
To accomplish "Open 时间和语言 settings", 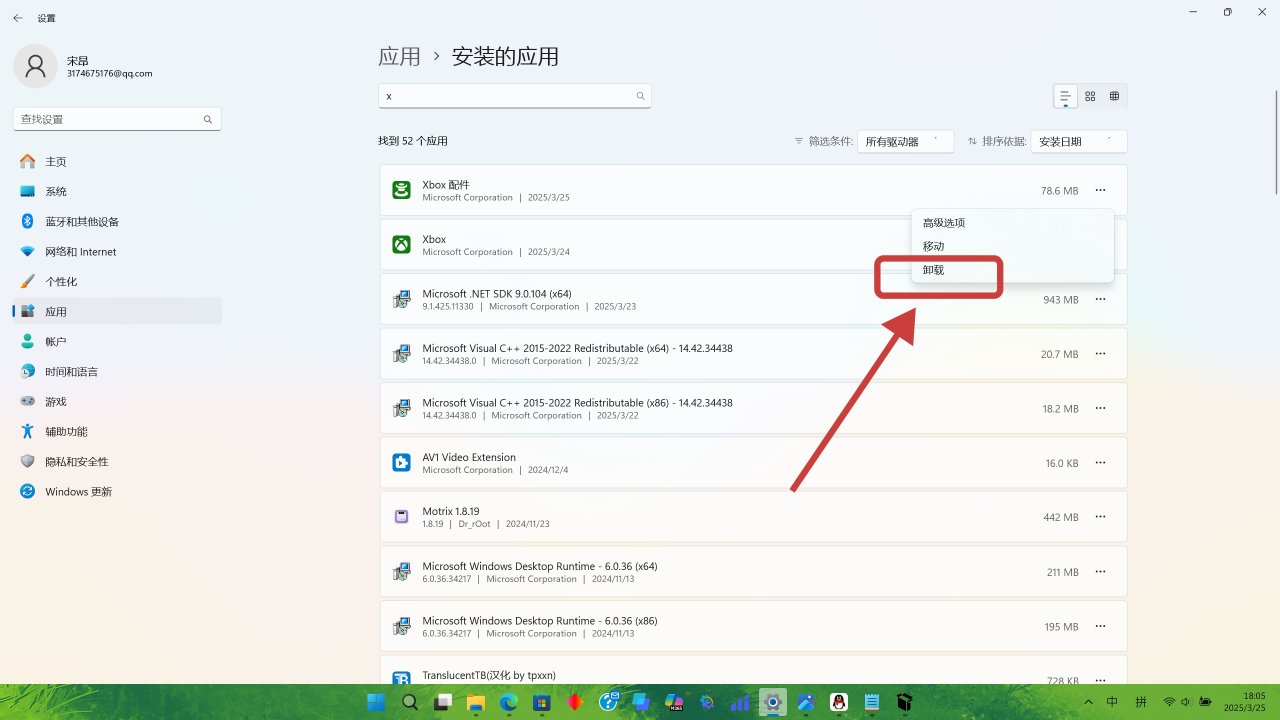I will (117, 372).
